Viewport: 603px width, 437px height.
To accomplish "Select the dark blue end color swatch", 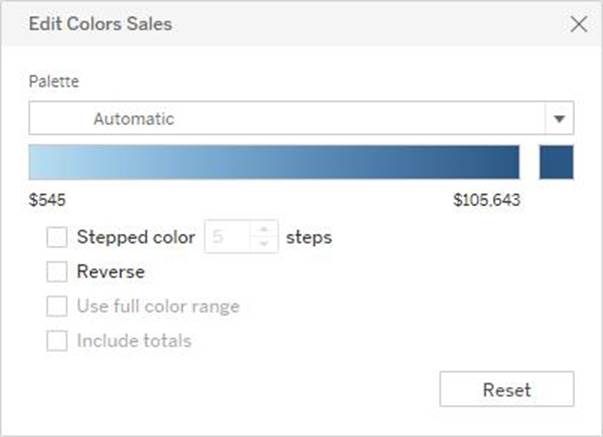I will click(556, 162).
